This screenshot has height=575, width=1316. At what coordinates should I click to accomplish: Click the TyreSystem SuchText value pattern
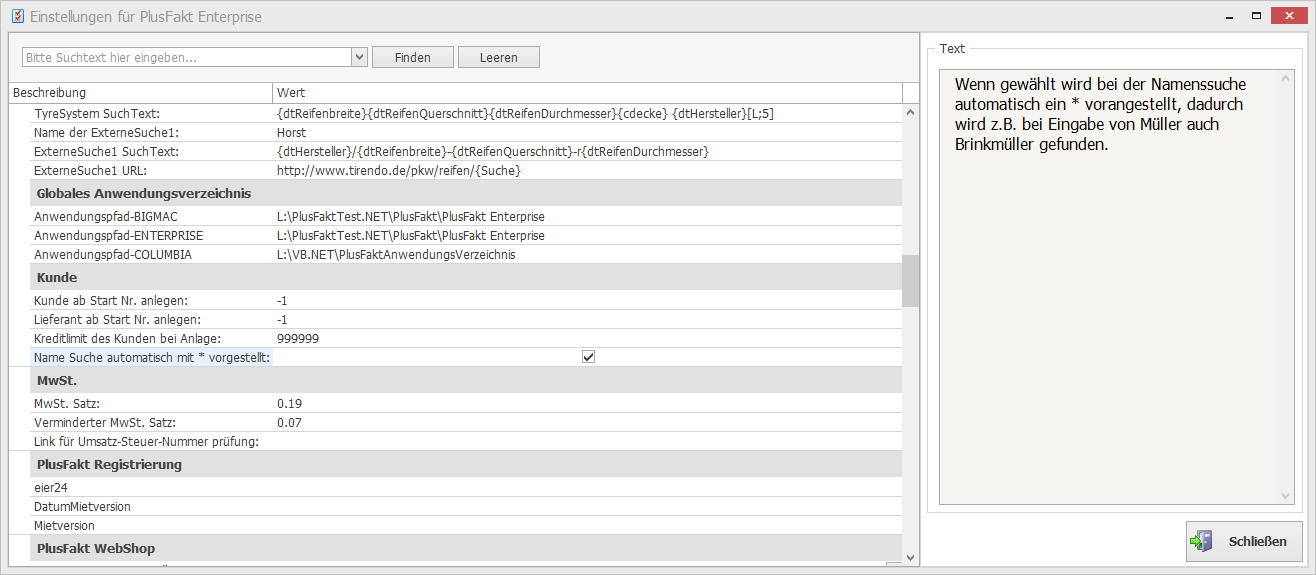tap(525, 114)
